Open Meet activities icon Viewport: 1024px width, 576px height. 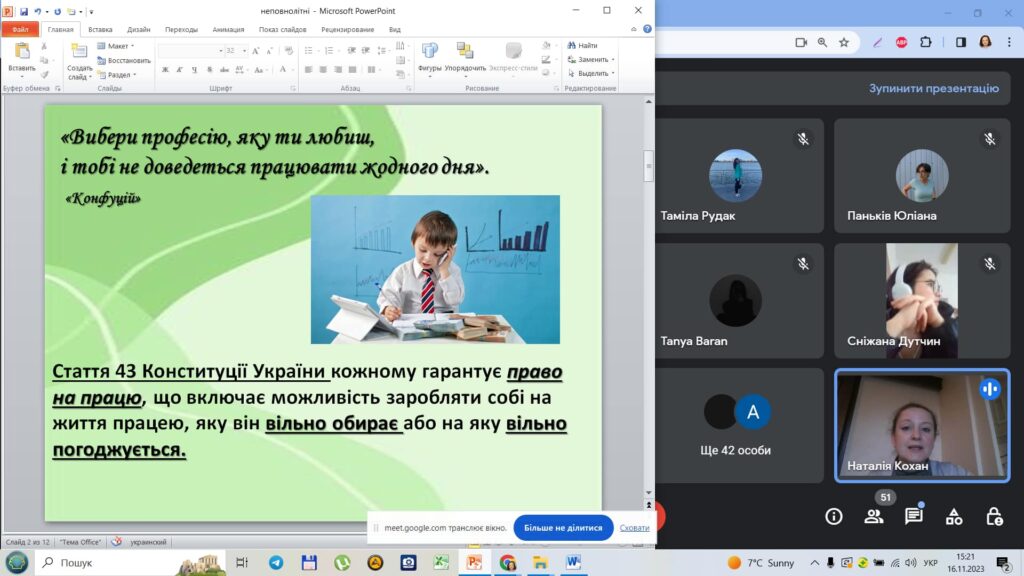tap(954, 516)
